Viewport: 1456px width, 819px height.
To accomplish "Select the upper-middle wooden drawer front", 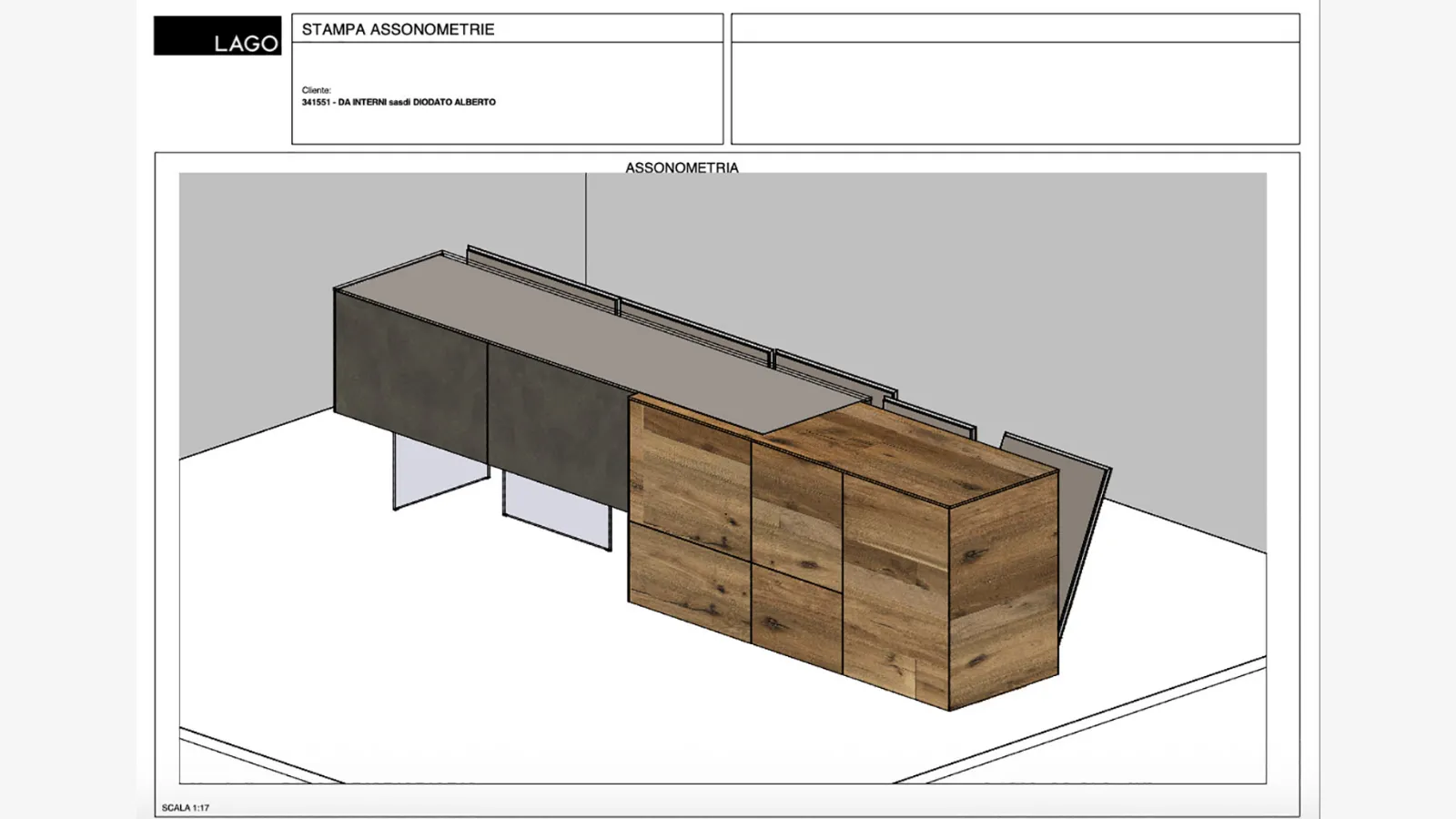I will click(796, 514).
